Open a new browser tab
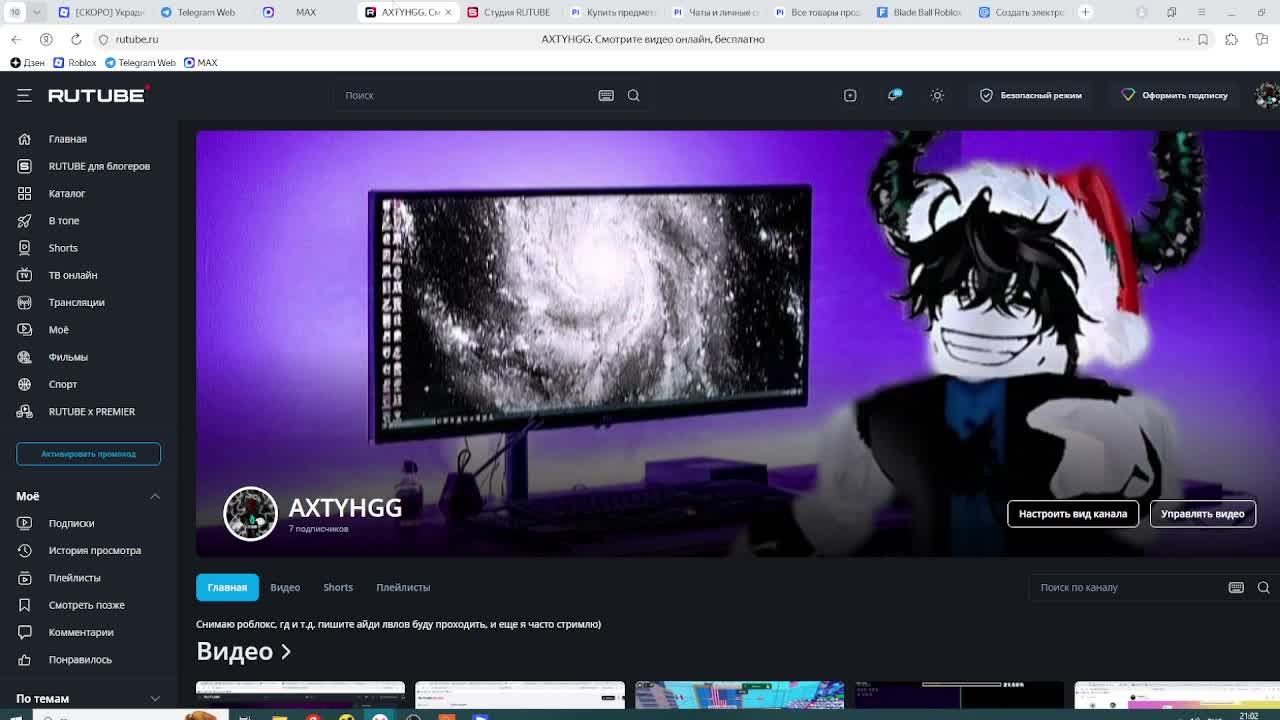This screenshot has height=720, width=1280. click(1085, 12)
